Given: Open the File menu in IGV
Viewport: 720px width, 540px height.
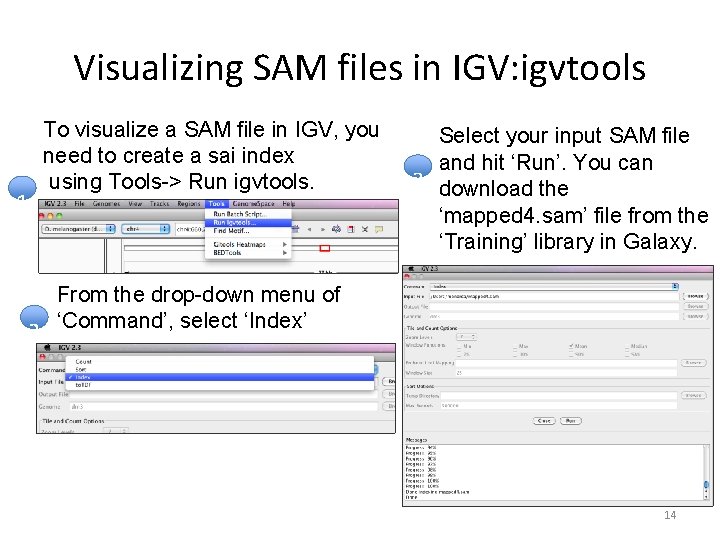Looking at the screenshot, I should [x=79, y=203].
